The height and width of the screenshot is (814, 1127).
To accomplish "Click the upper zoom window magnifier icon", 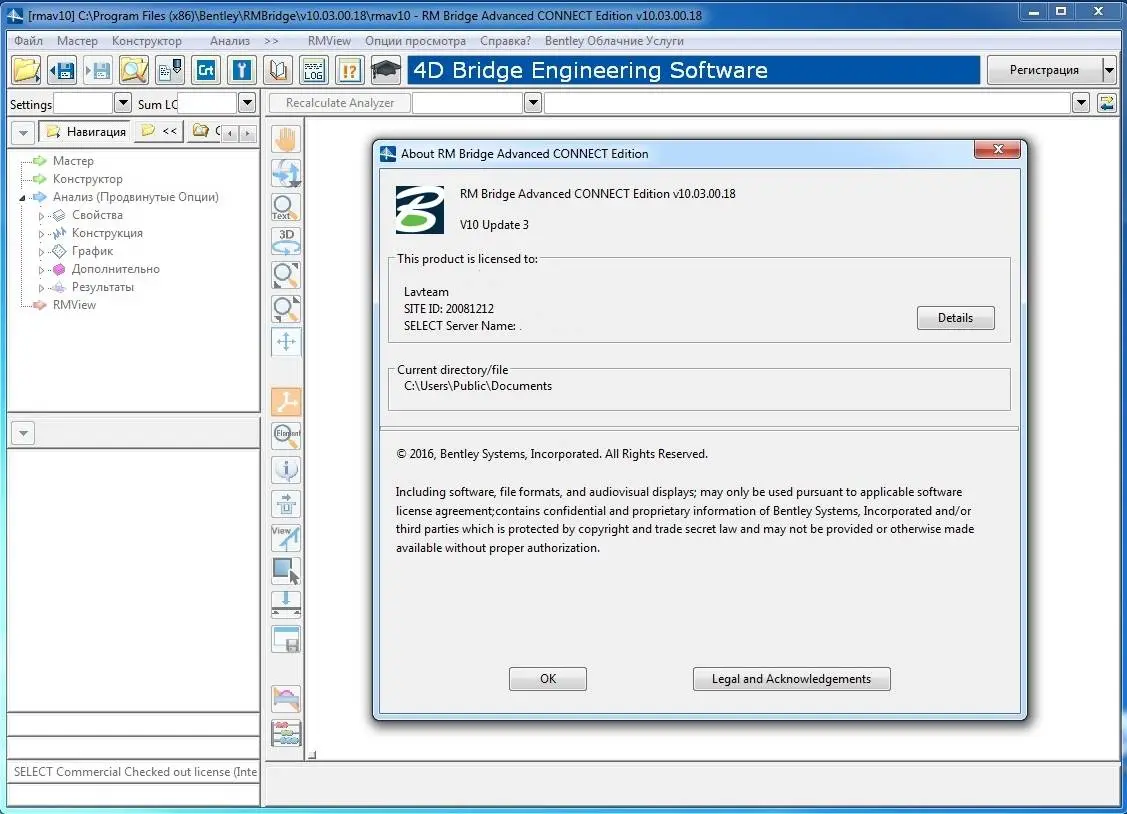I will 286,275.
